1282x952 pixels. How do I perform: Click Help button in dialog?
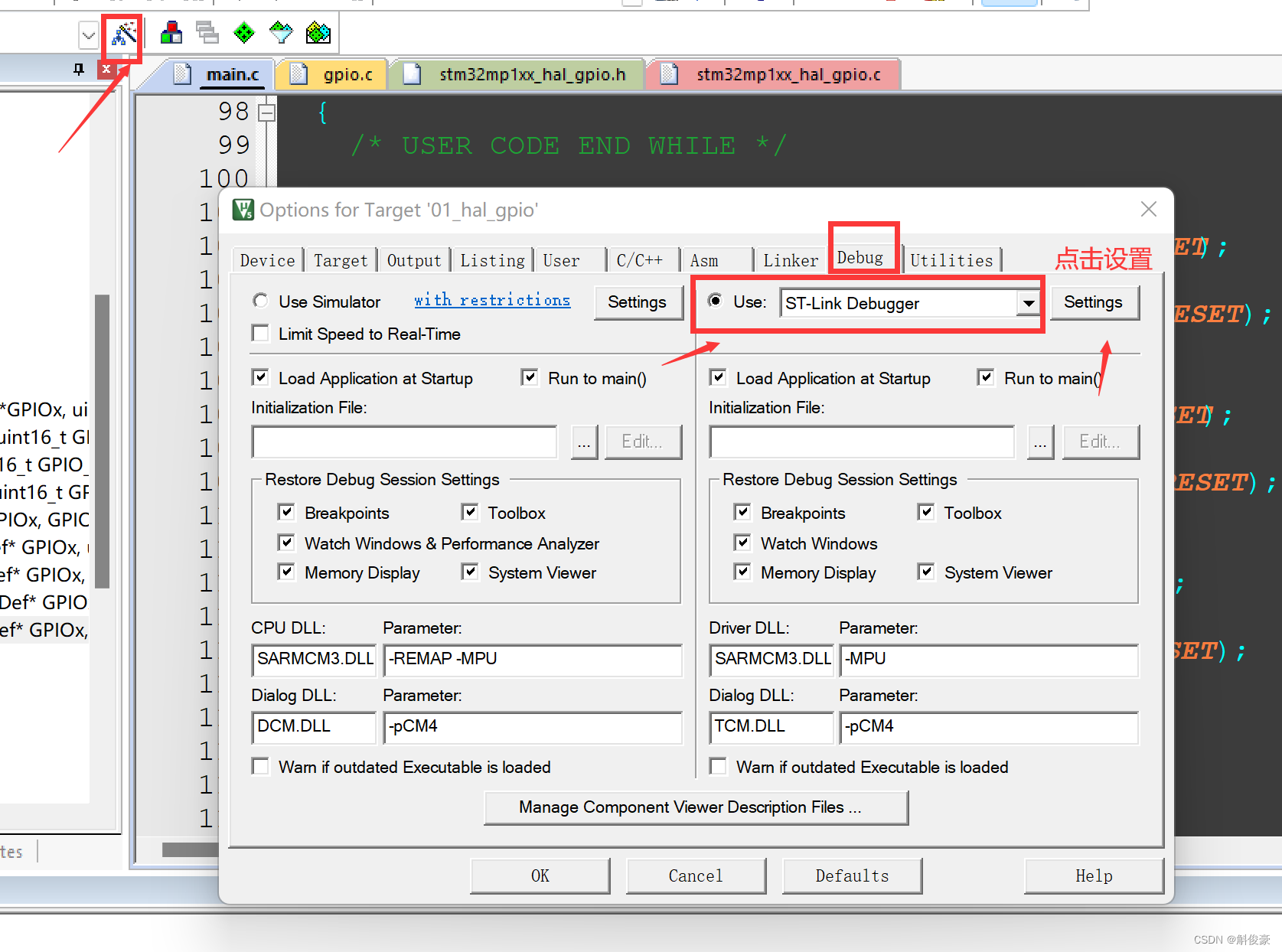click(1094, 875)
